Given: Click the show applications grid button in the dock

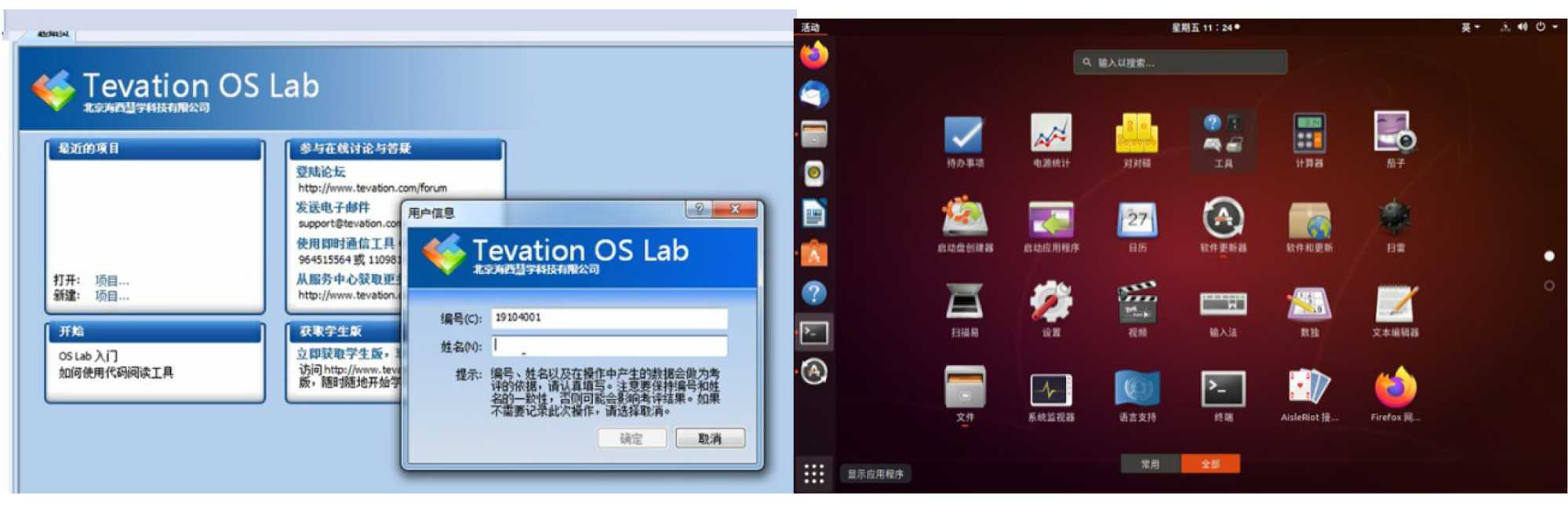Looking at the screenshot, I should tap(814, 473).
